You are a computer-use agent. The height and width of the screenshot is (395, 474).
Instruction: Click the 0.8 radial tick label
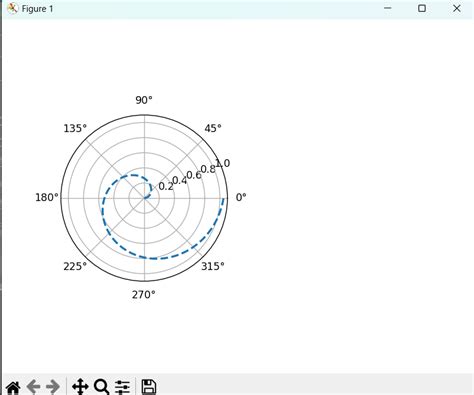[x=208, y=169]
